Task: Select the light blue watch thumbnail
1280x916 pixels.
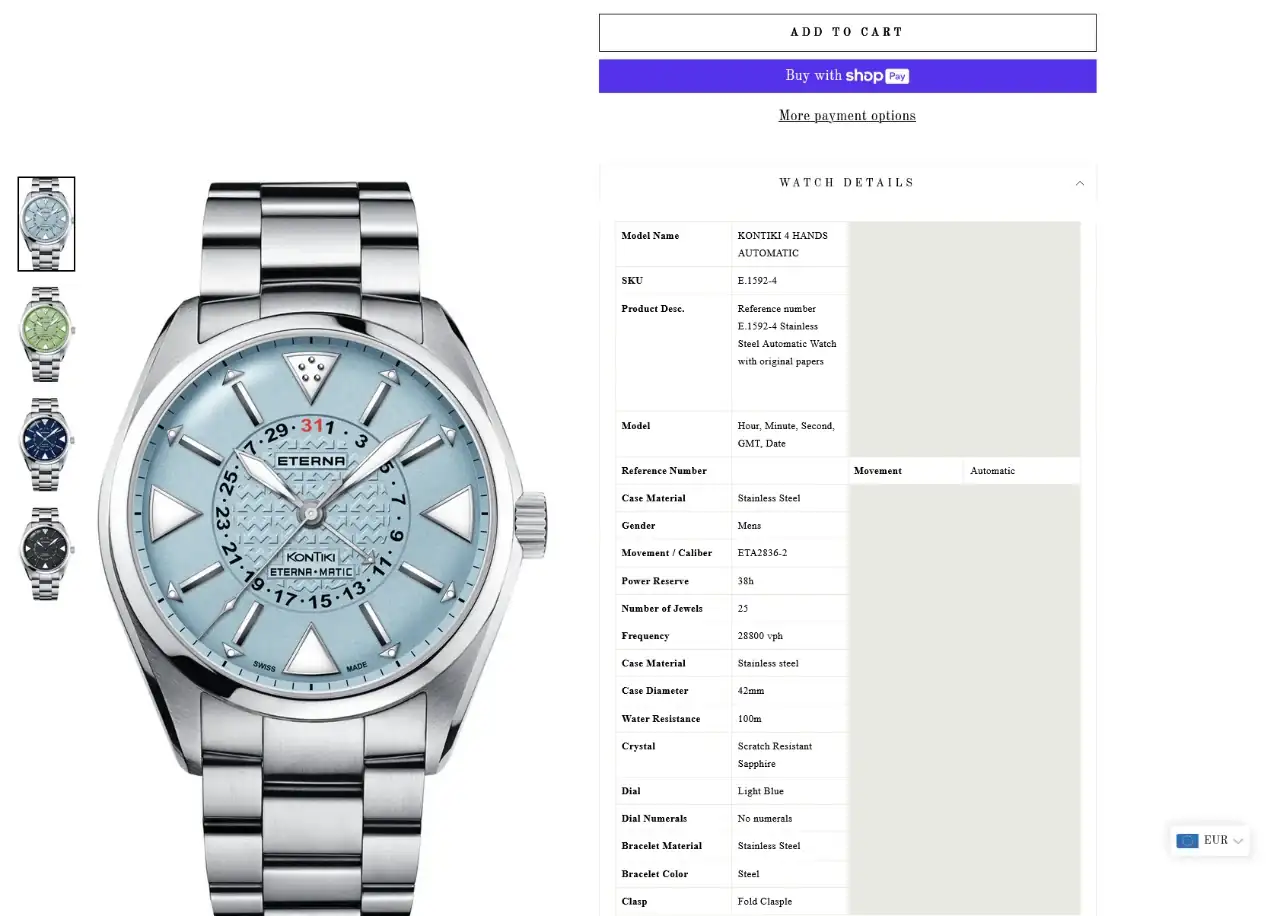Action: point(46,224)
